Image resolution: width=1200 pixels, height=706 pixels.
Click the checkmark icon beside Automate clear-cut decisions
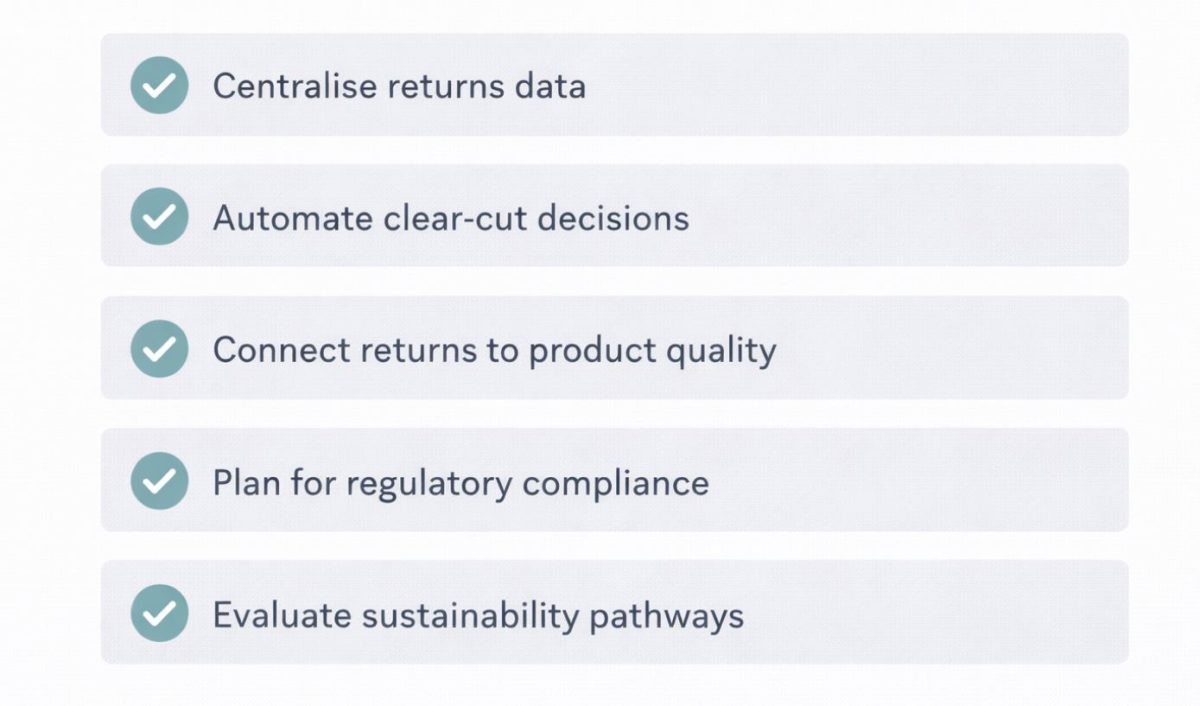(x=159, y=217)
